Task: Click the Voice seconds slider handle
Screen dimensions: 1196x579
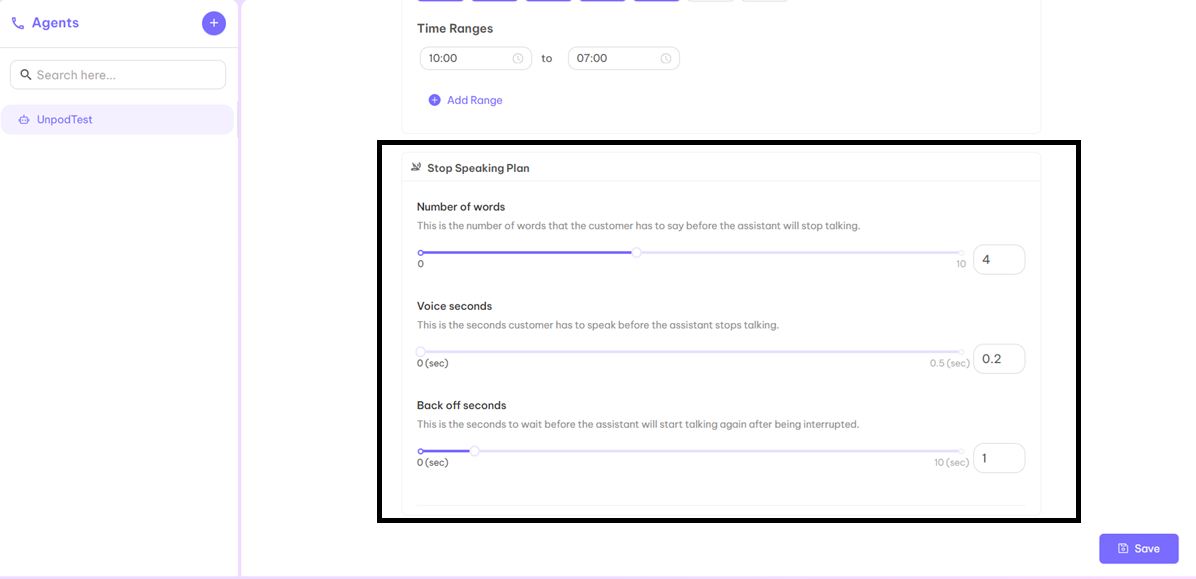Action: (x=420, y=352)
